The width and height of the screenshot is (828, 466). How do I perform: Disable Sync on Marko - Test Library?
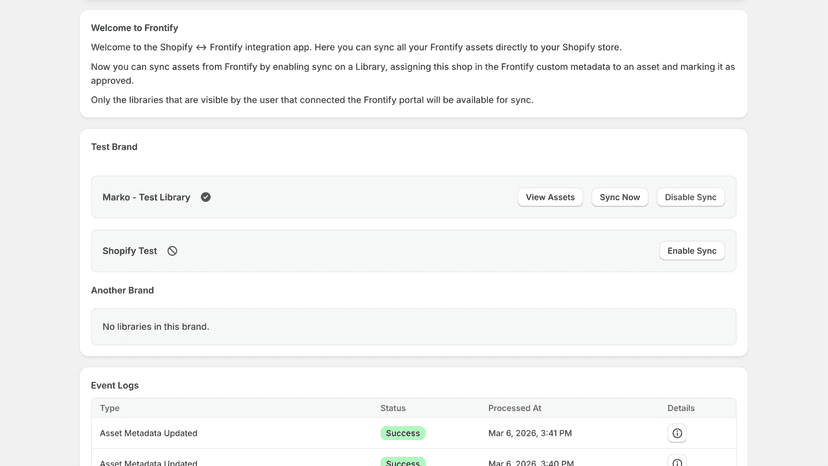[x=690, y=197]
